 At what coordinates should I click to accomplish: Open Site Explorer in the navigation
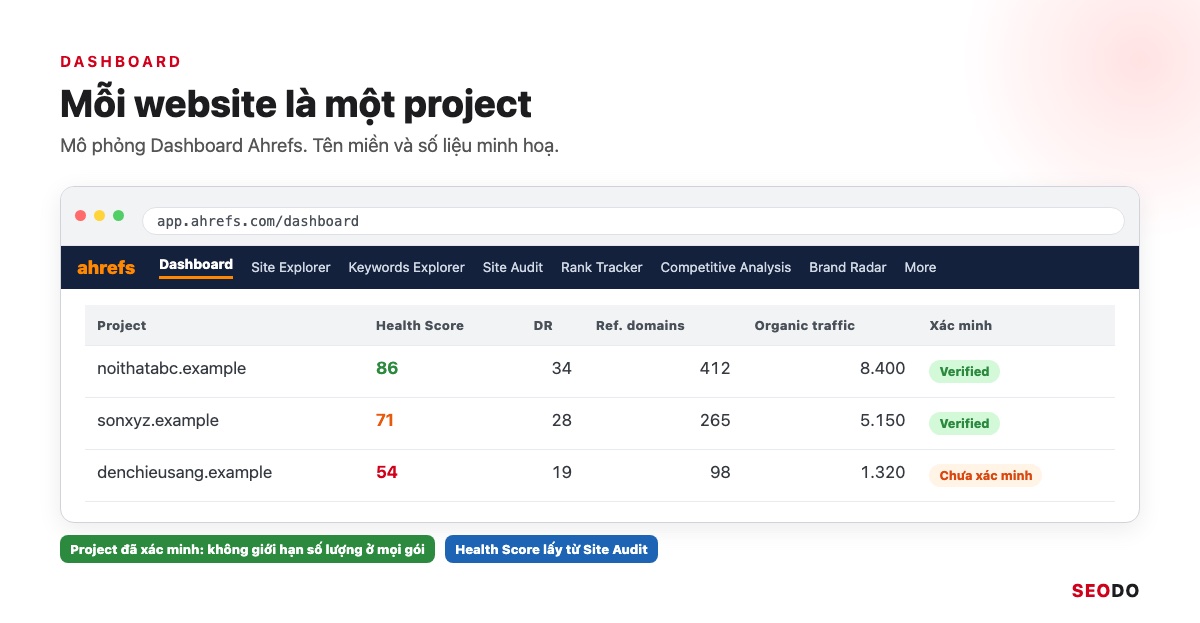pyautogui.click(x=291, y=267)
